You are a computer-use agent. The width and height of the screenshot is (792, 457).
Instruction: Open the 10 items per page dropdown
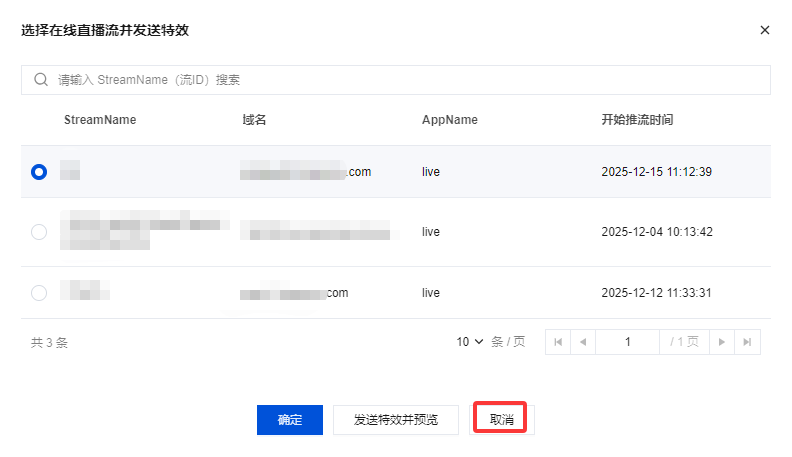(x=470, y=342)
